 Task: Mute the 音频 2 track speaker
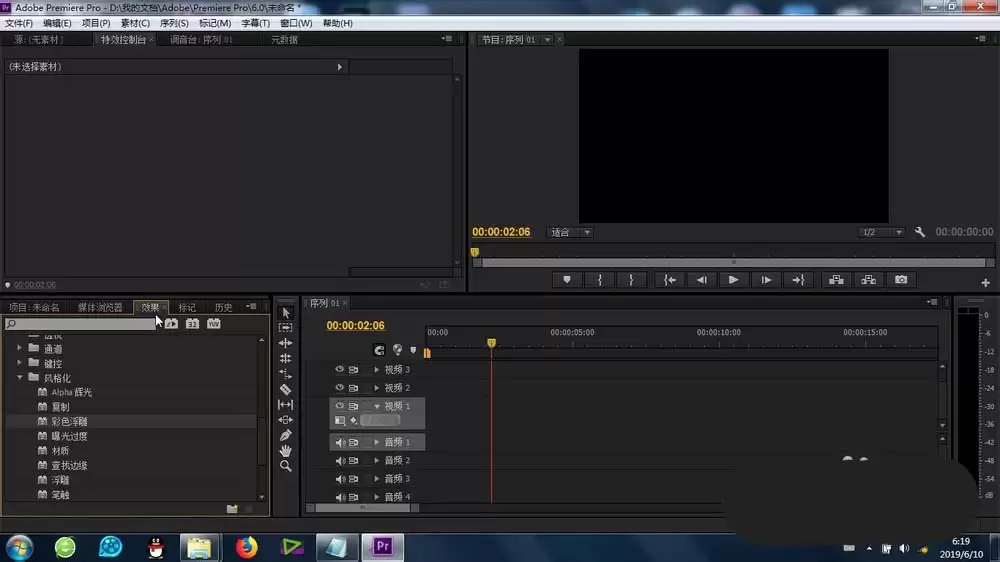point(340,460)
